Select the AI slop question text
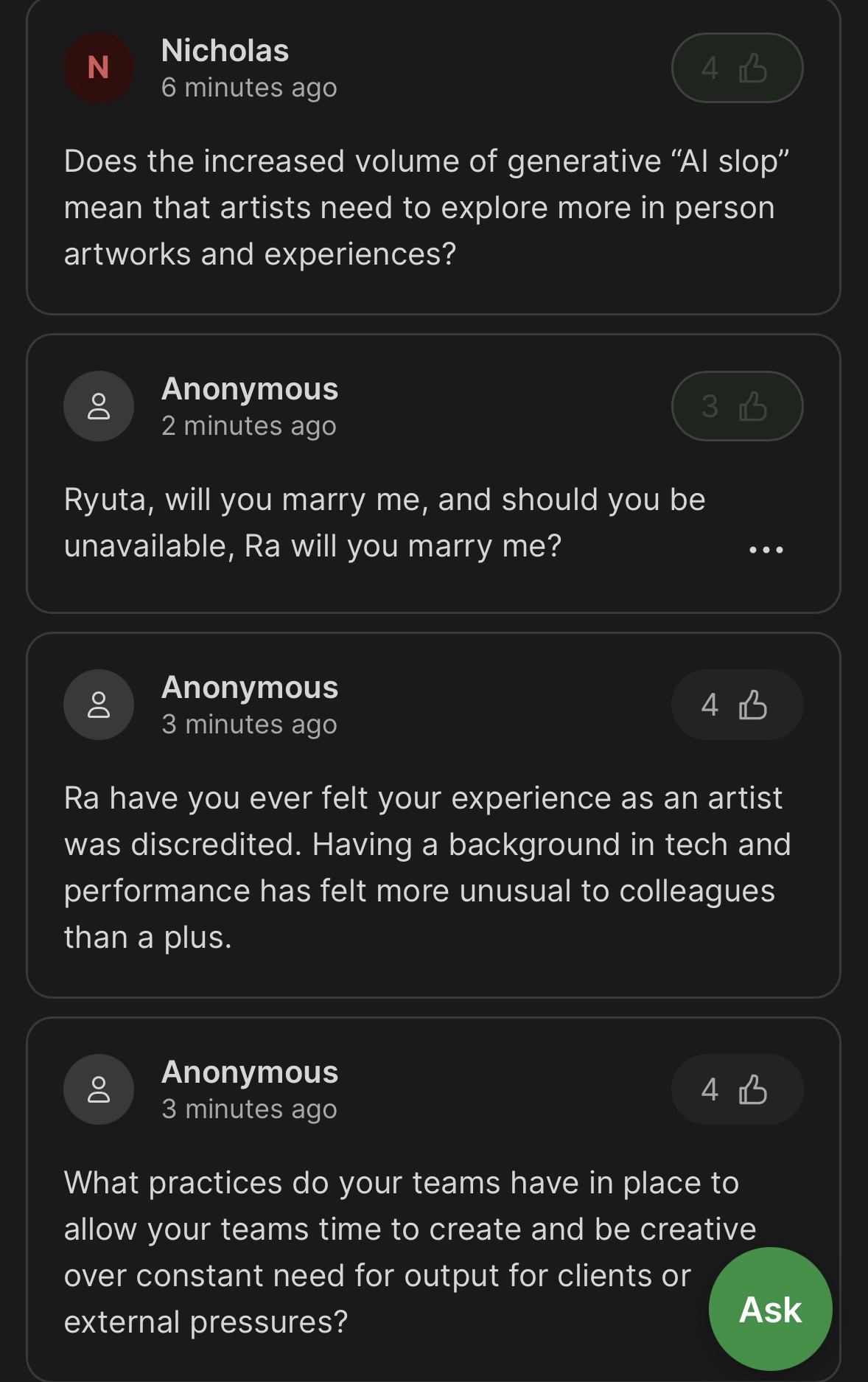Screen dimensions: 868x1382 coord(426,207)
